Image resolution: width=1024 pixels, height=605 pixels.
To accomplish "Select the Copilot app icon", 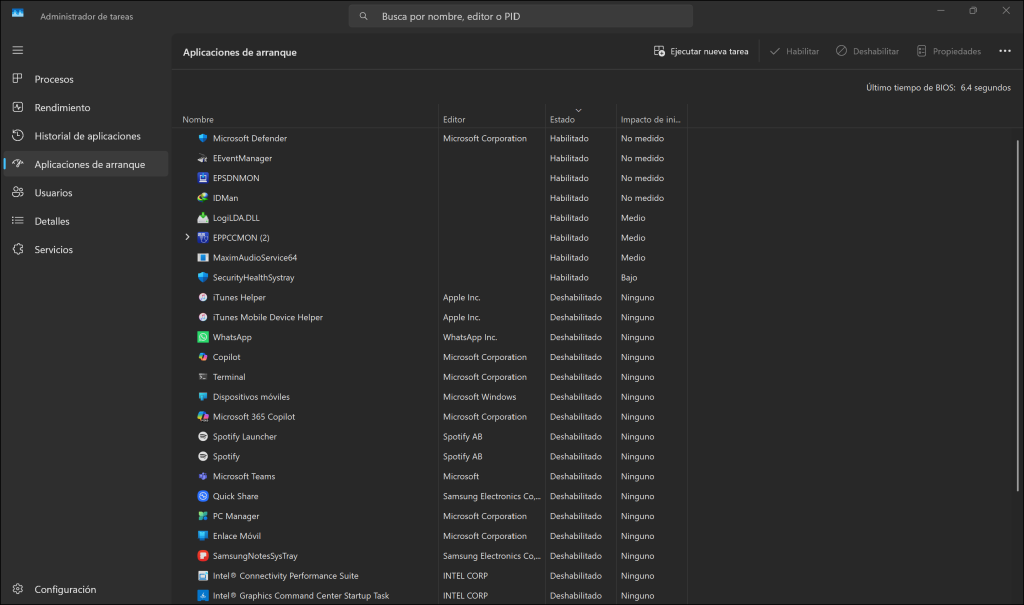I will pyautogui.click(x=203, y=357).
